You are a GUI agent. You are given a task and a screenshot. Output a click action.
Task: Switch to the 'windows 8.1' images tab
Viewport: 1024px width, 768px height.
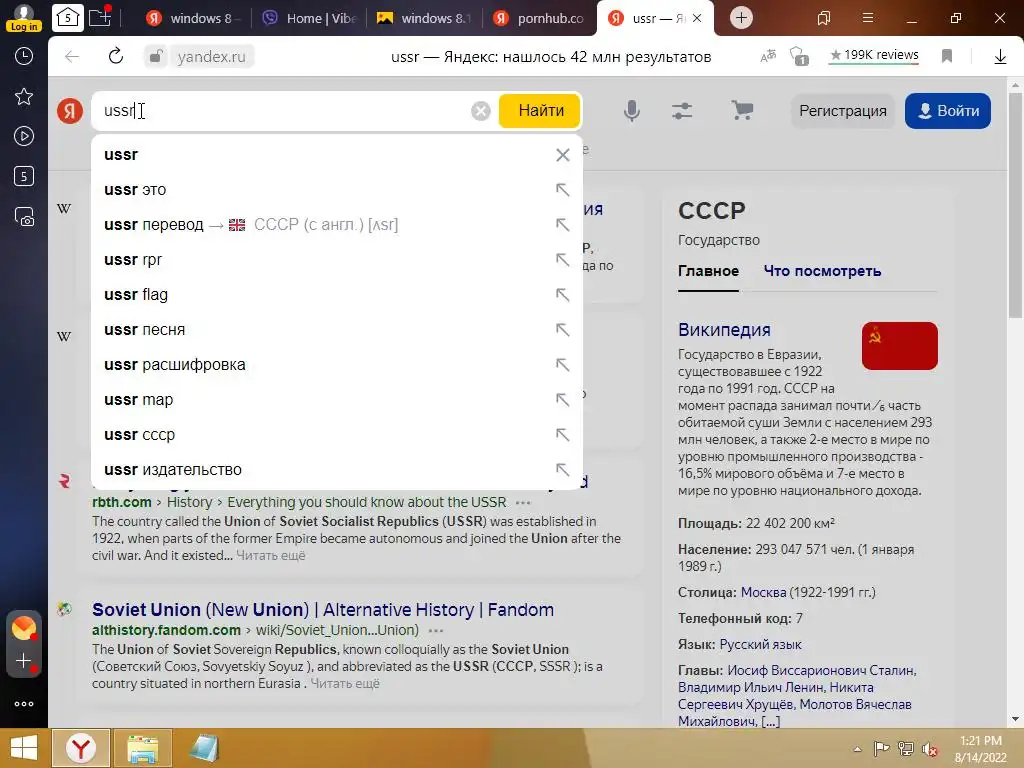coord(424,18)
